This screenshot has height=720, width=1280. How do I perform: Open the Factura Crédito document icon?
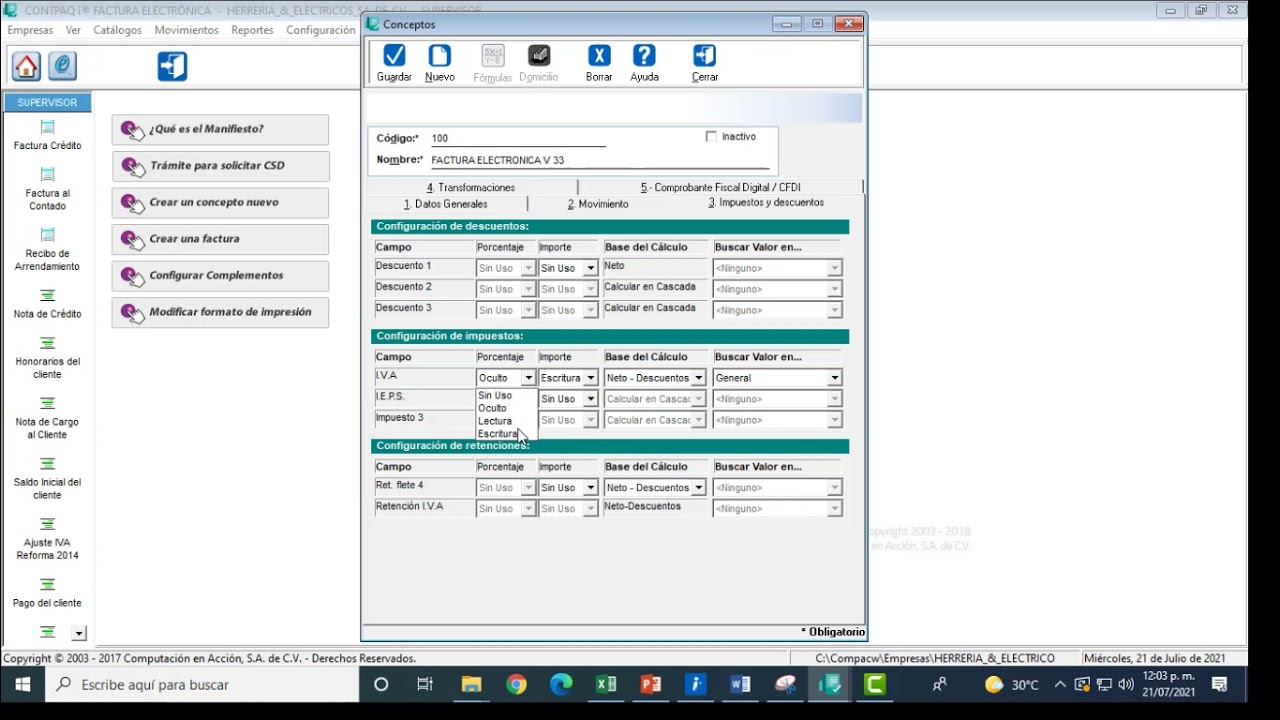click(x=47, y=127)
